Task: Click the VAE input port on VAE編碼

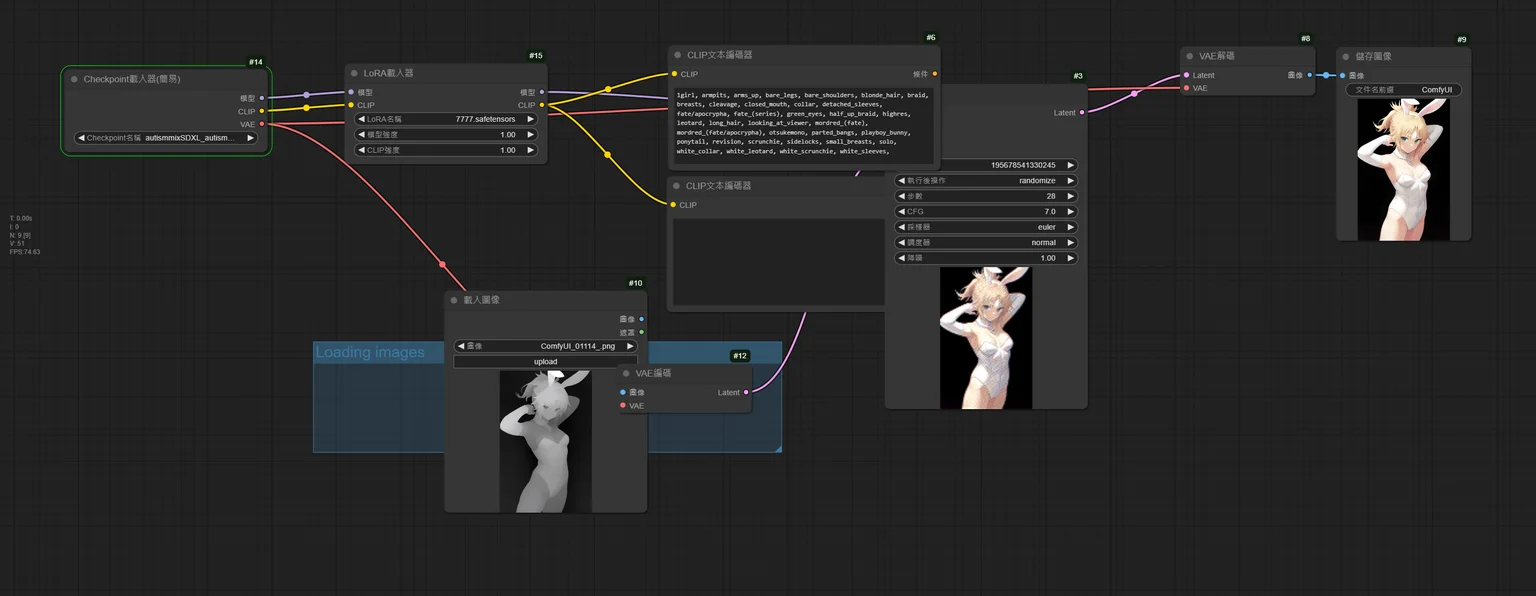Action: [622, 406]
